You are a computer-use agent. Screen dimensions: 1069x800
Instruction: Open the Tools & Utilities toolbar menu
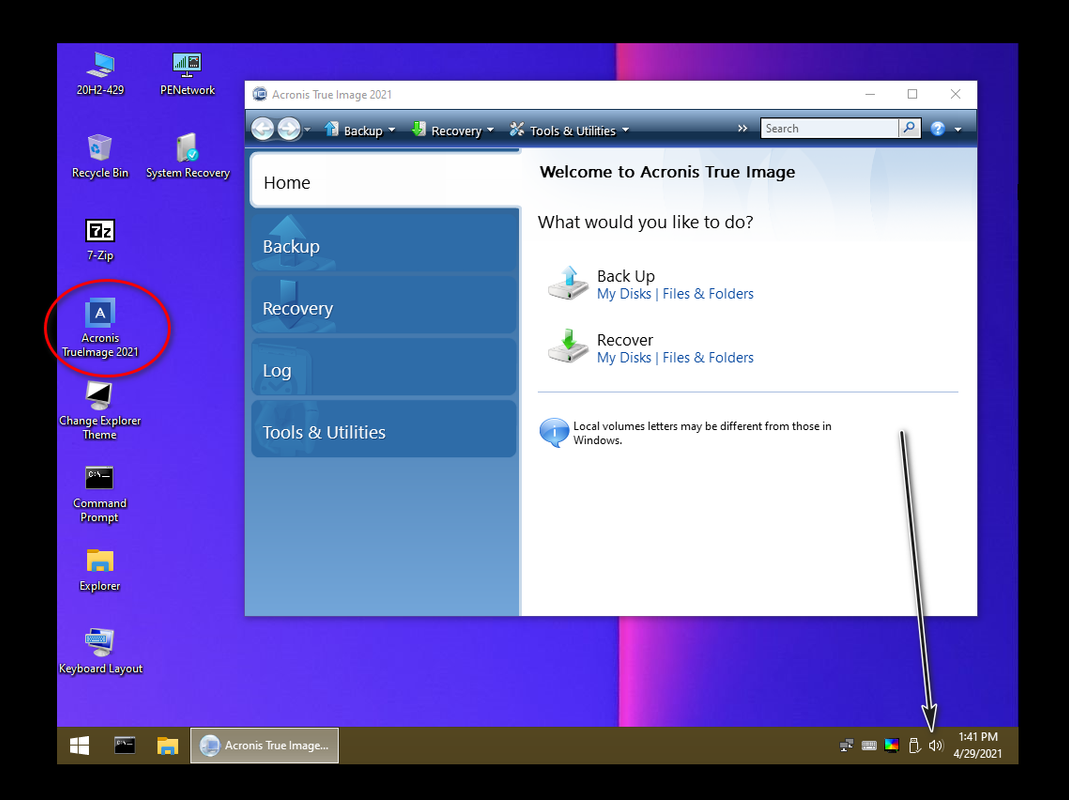pyautogui.click(x=569, y=130)
